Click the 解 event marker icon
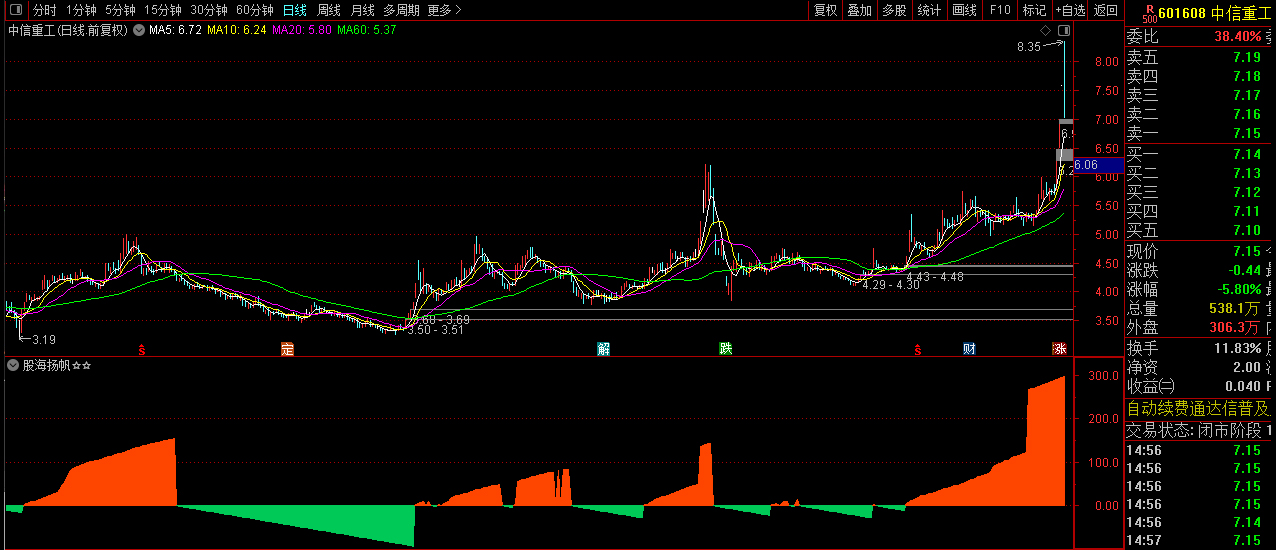 604,349
